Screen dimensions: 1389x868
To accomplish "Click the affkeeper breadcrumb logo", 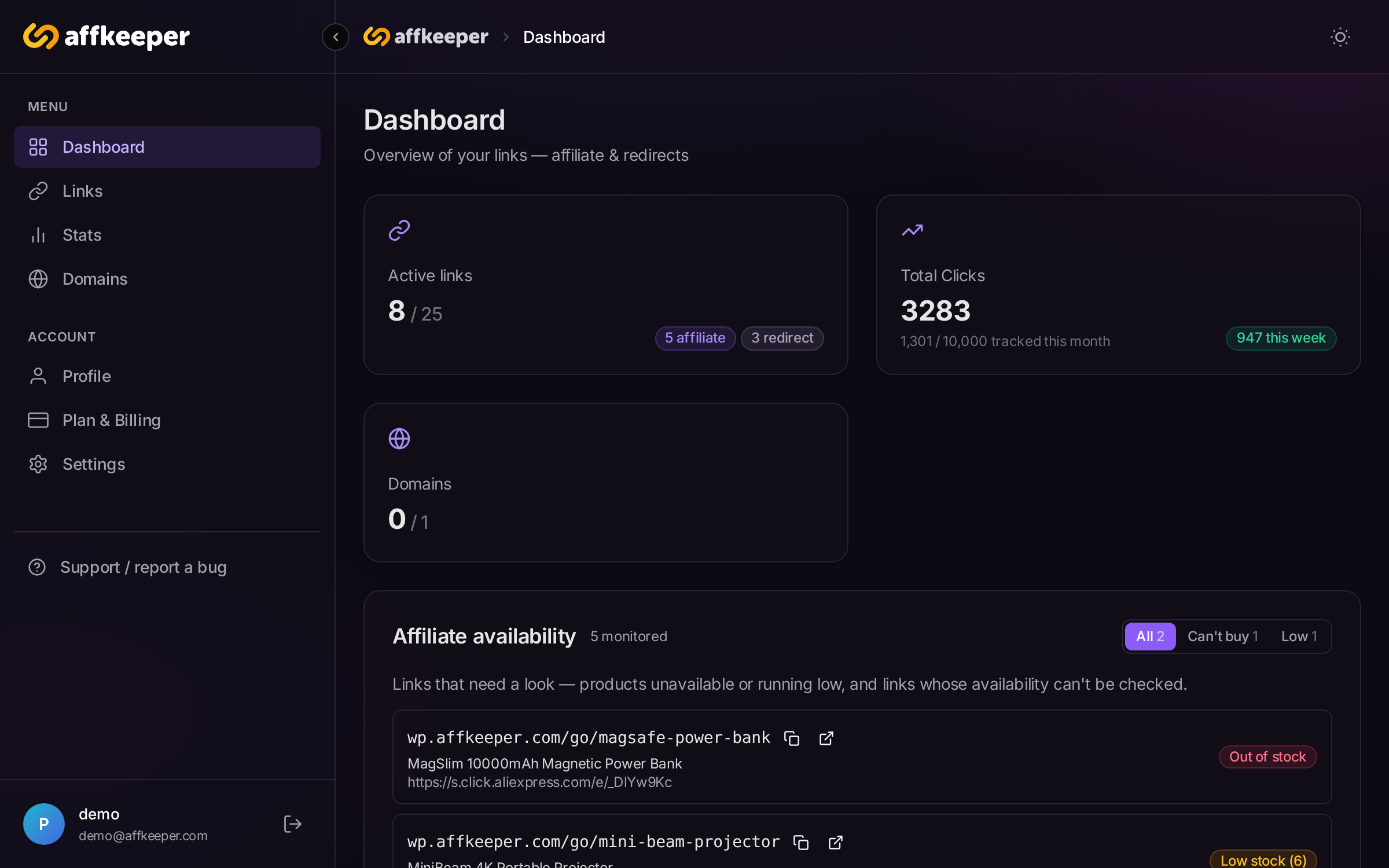I will pyautogui.click(x=426, y=37).
